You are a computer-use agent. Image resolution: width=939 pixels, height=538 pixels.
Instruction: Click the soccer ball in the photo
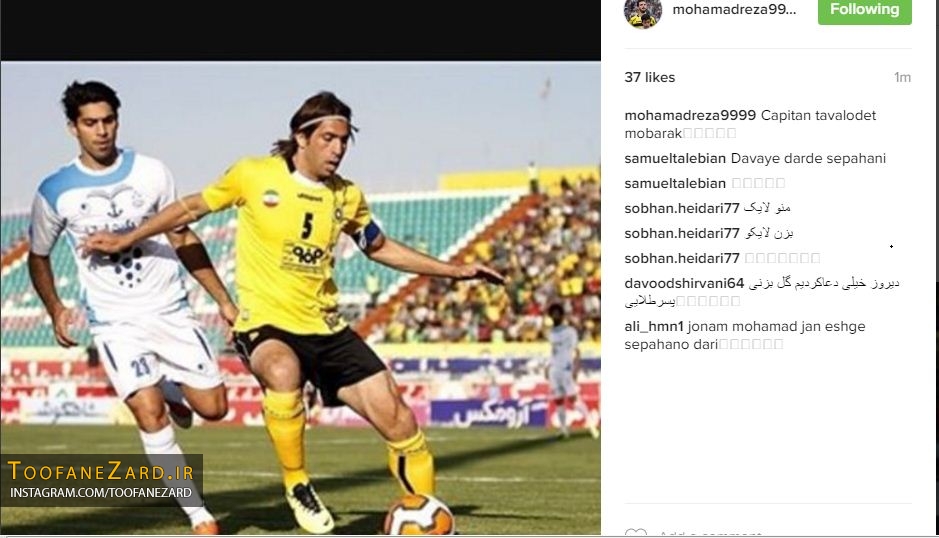(x=419, y=515)
